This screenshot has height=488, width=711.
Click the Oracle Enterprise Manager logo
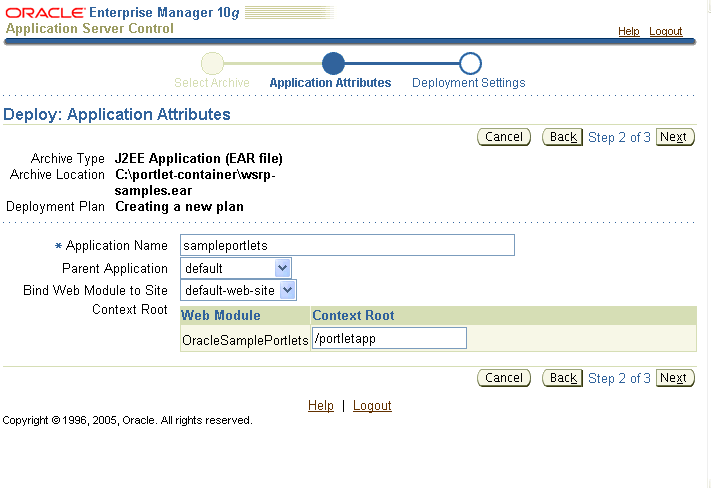point(122,13)
